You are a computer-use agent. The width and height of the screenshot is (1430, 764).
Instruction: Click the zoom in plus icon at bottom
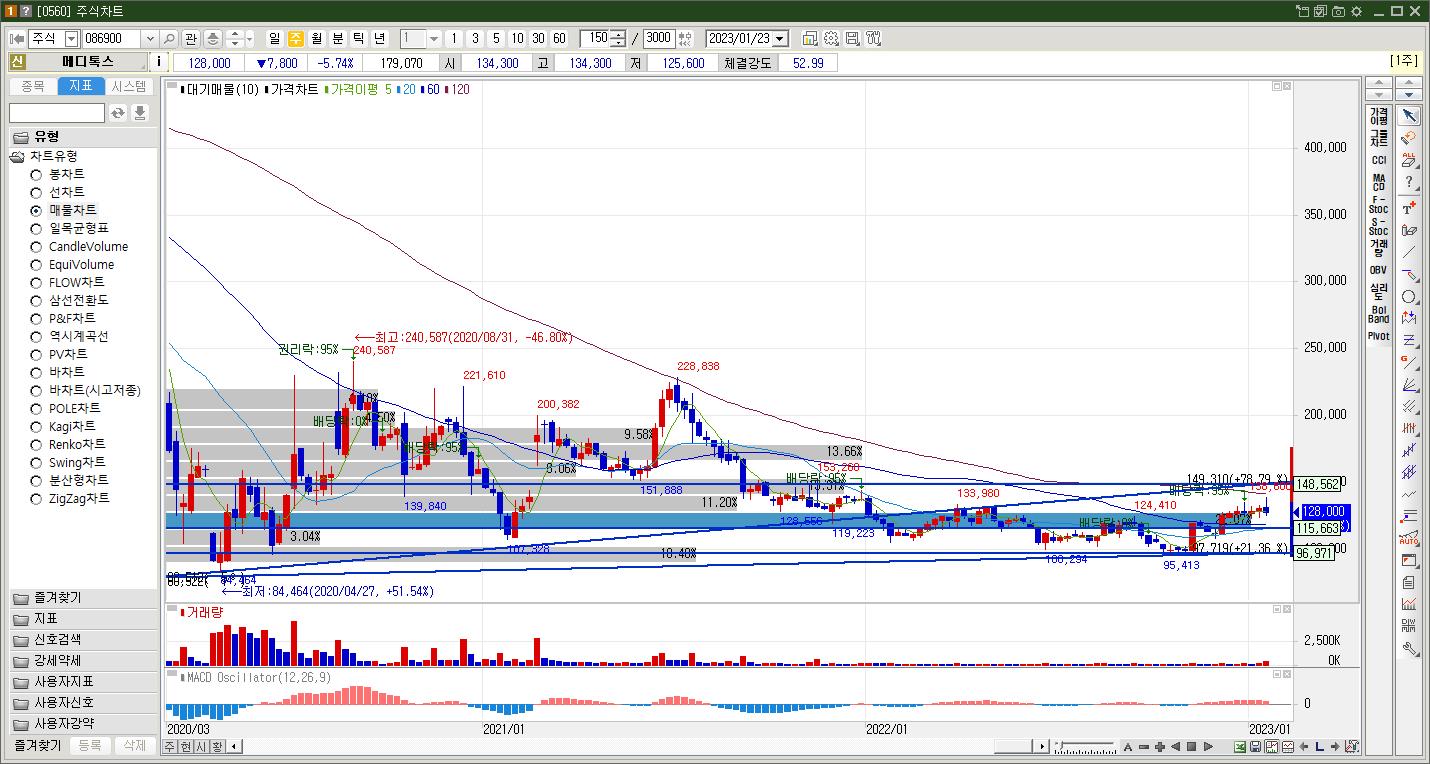coord(1160,747)
